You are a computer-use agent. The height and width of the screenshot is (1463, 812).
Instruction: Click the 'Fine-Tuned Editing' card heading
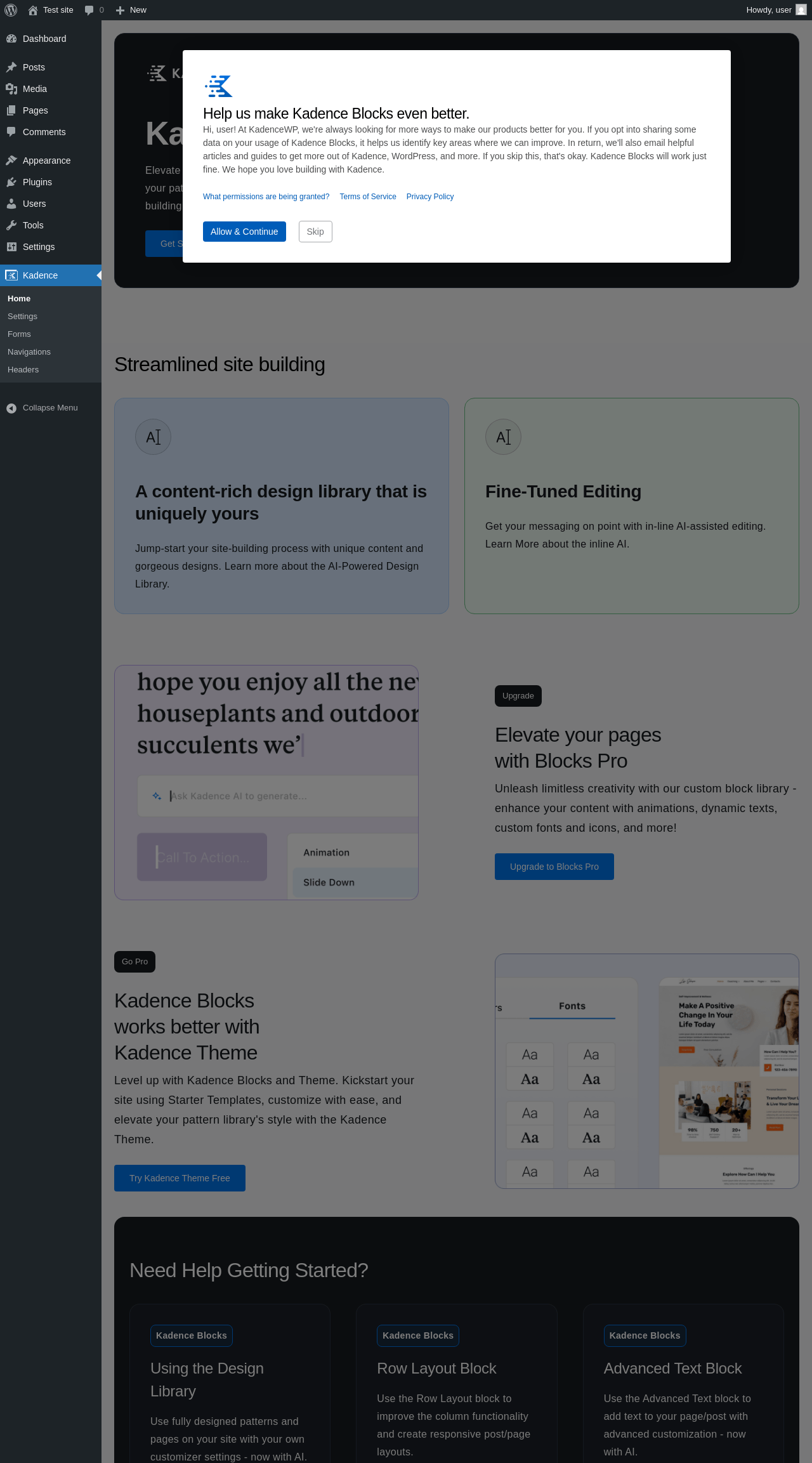pyautogui.click(x=563, y=492)
